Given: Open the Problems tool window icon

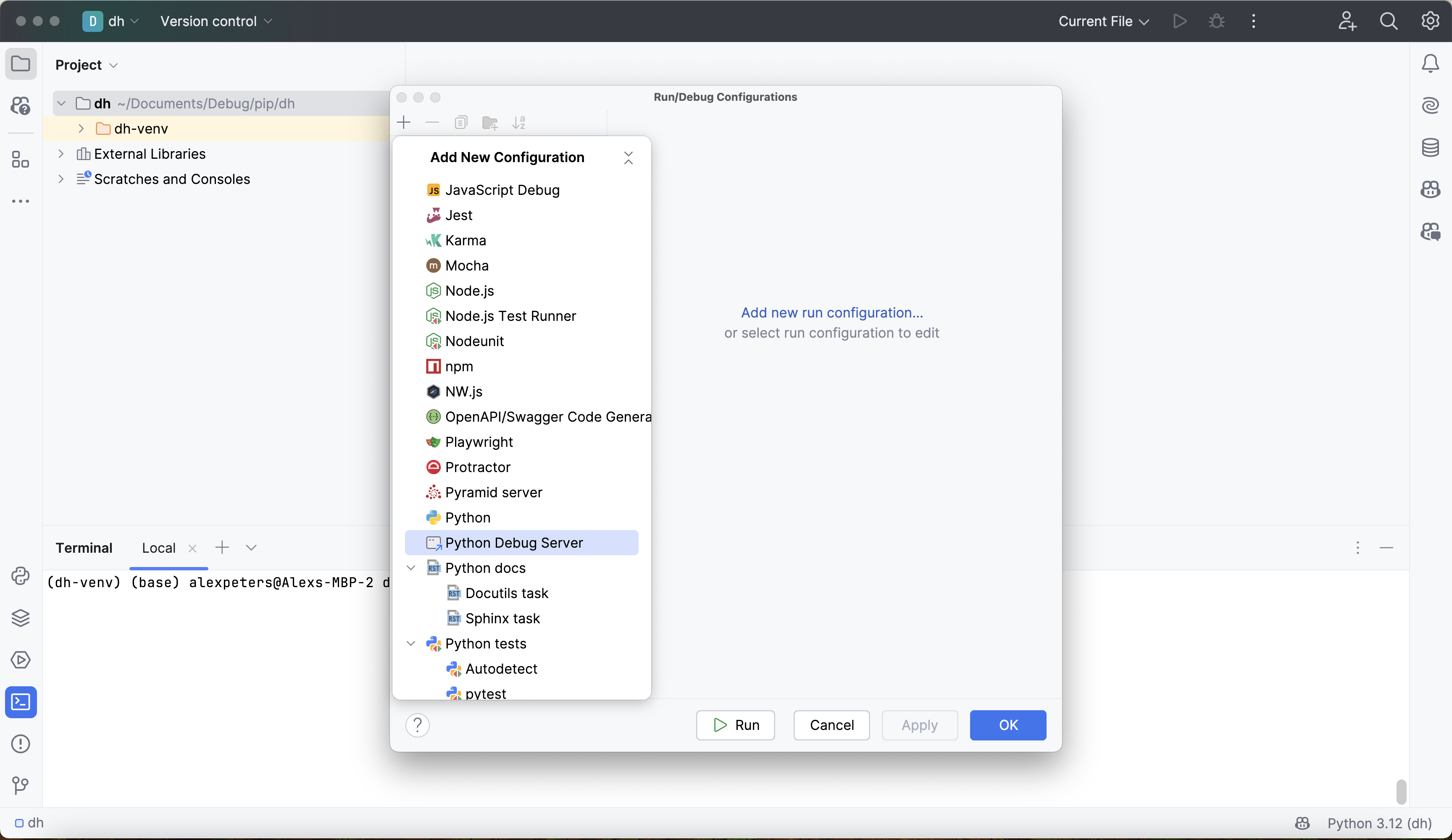Looking at the screenshot, I should pyautogui.click(x=21, y=744).
